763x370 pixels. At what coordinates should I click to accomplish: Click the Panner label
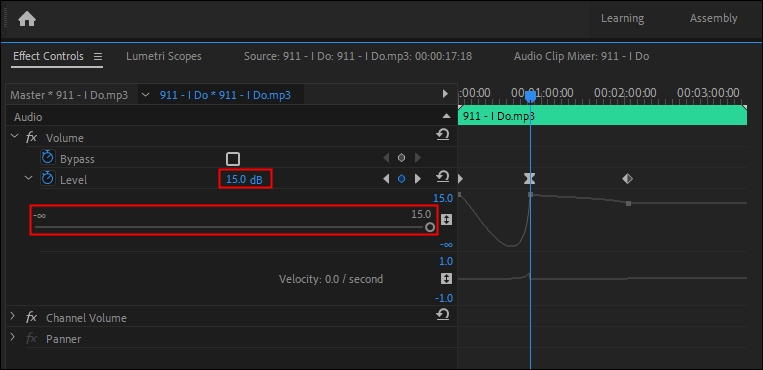tap(64, 339)
